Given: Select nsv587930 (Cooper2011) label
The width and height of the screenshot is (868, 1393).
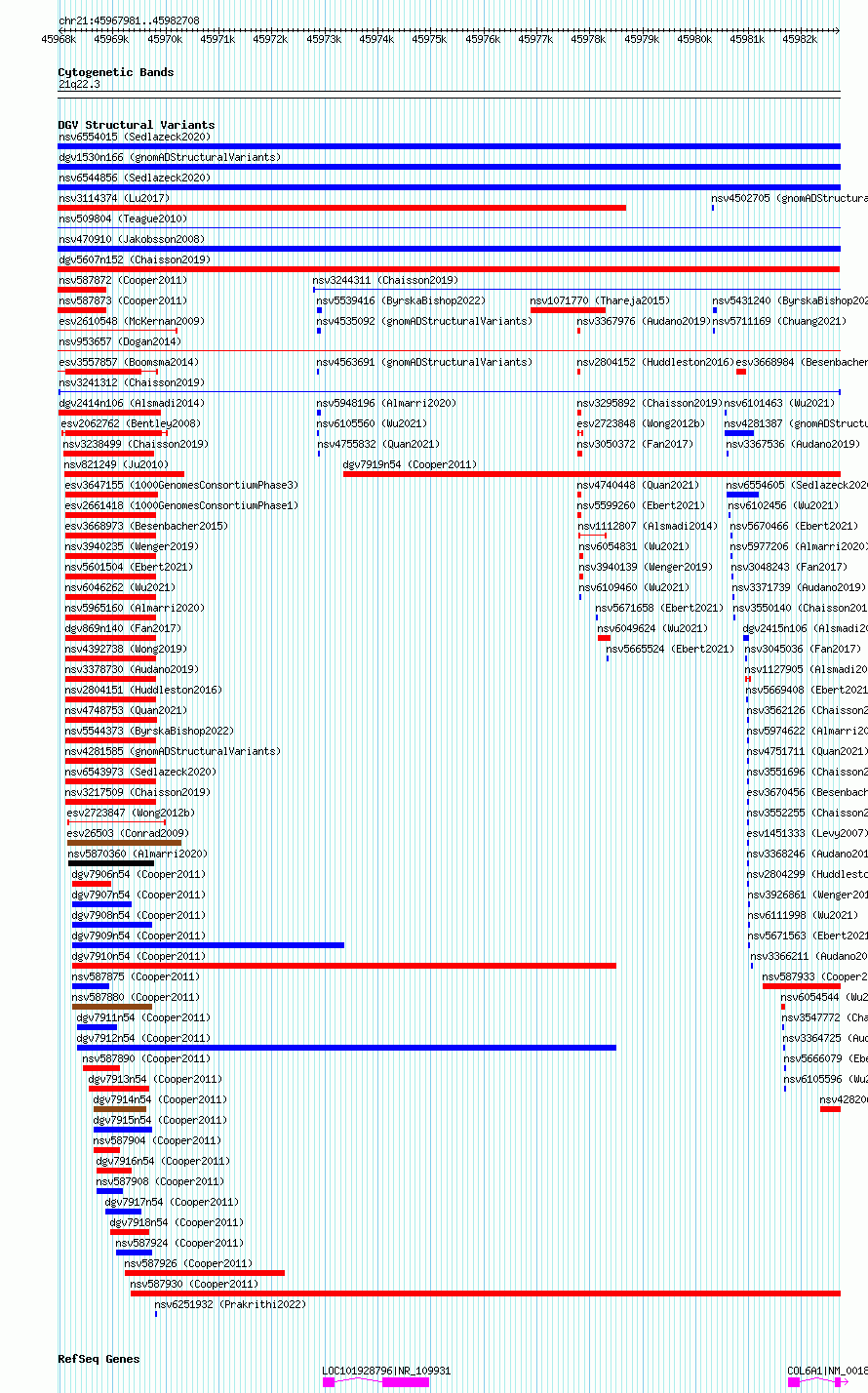Looking at the screenshot, I should pyautogui.click(x=195, y=1284).
